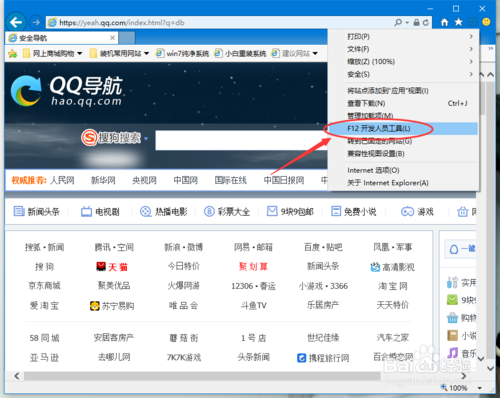This screenshot has width=500, height=398.
Task: Open the 网上商城购物 favorites folder
Action: 52,53
